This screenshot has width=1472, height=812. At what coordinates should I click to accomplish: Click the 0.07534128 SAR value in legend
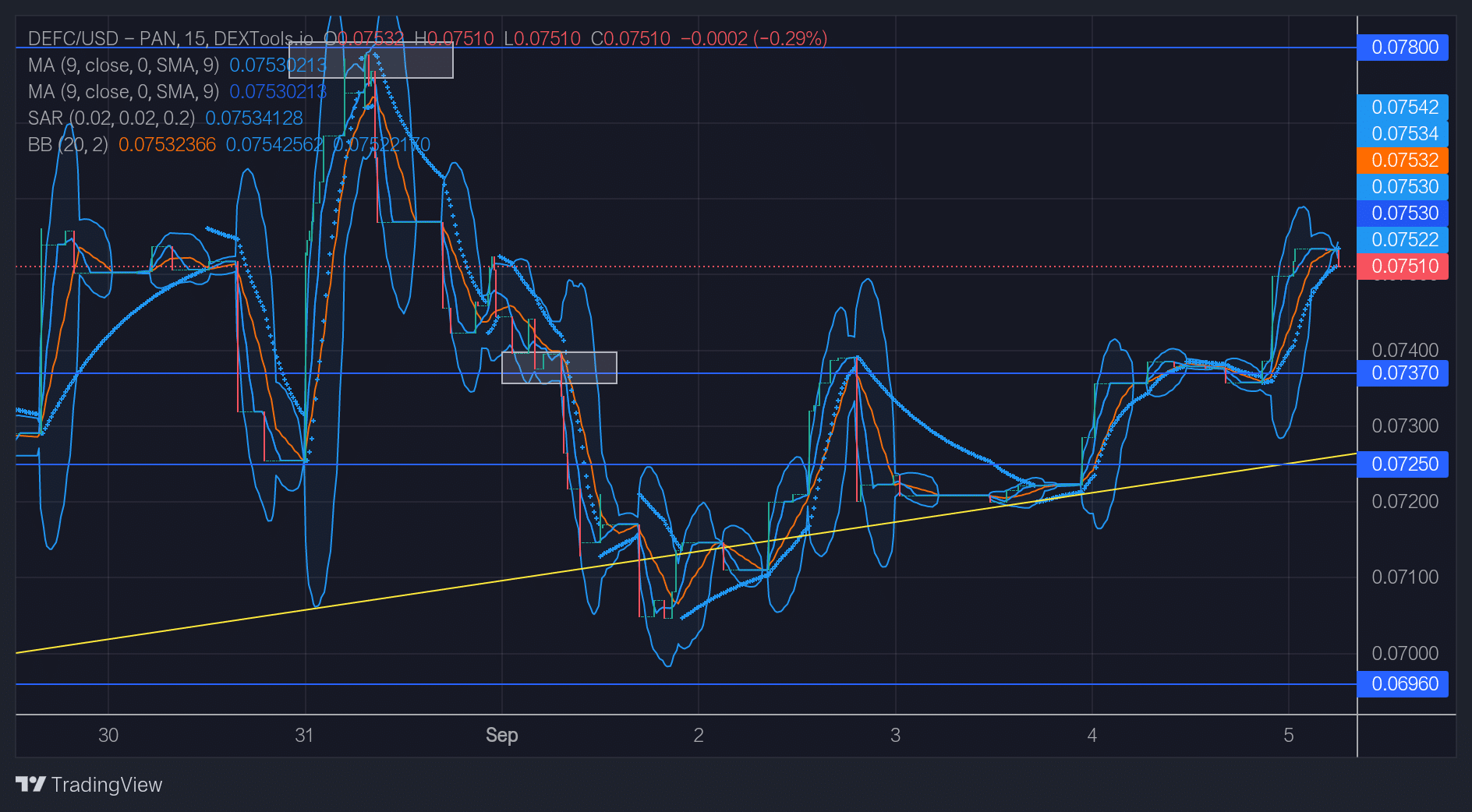(254, 118)
